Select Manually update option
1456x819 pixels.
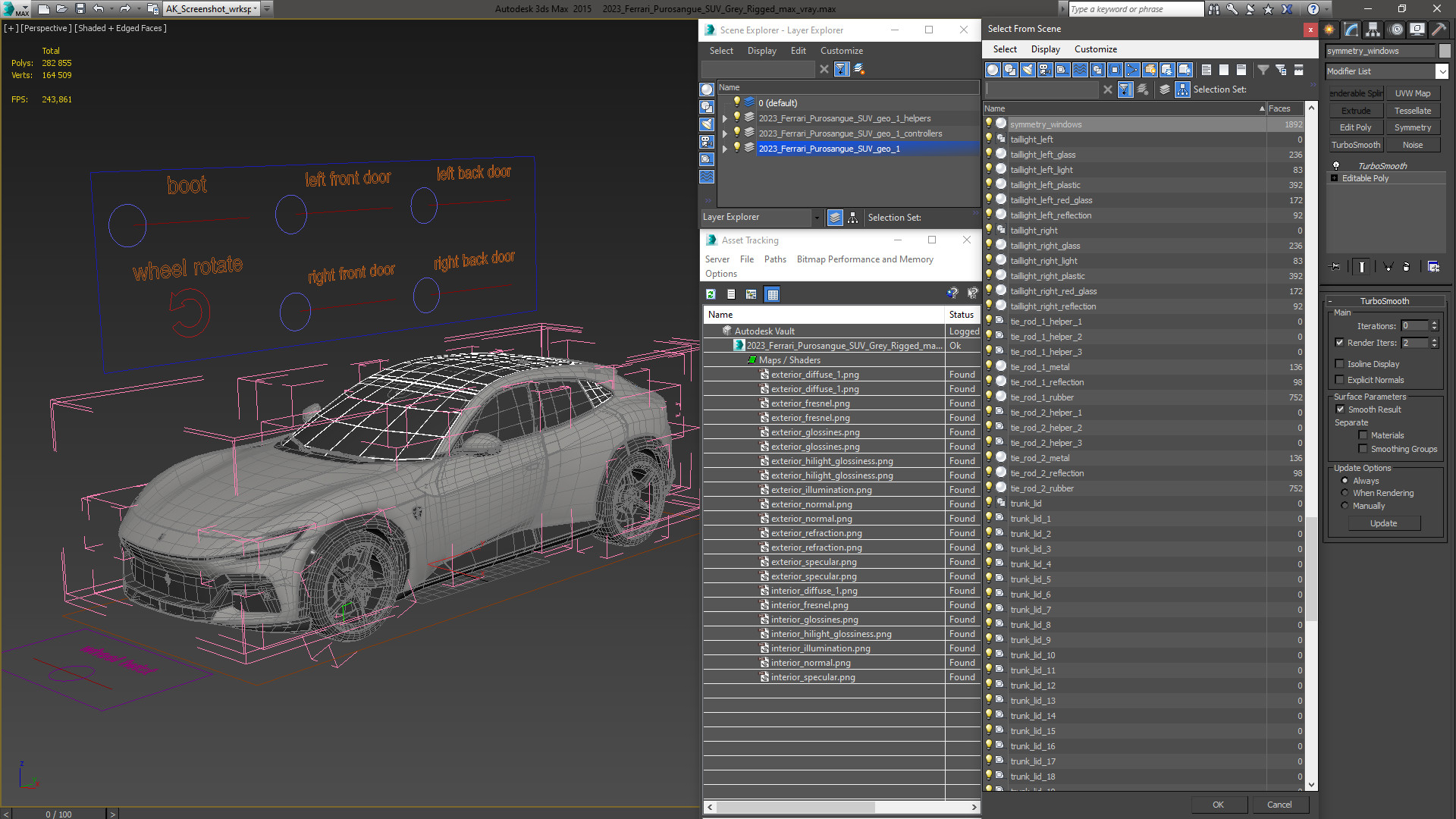tap(1345, 506)
